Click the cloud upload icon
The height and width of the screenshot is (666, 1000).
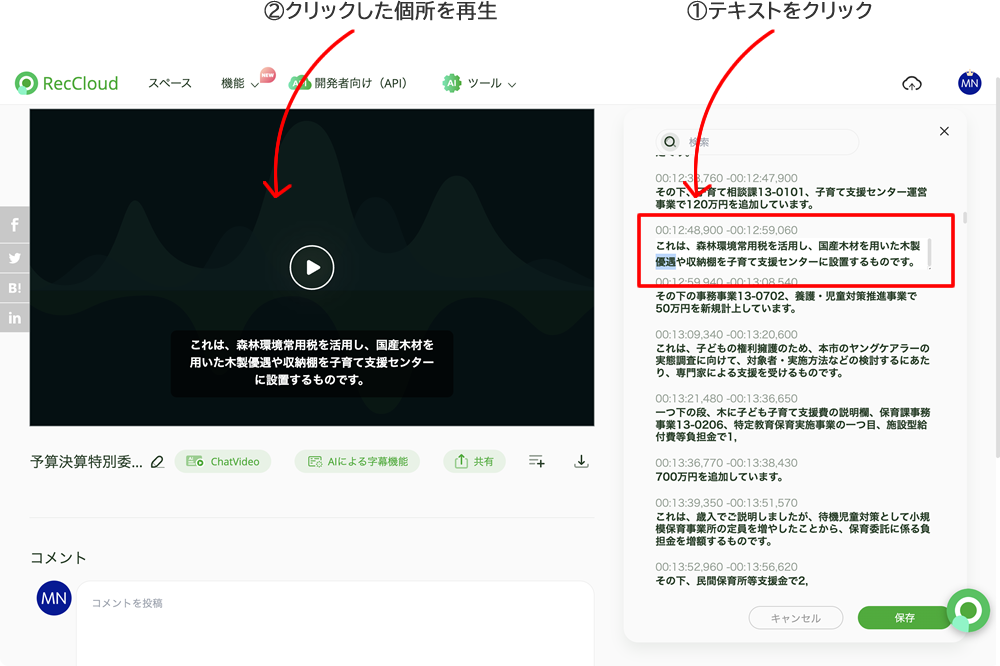[x=912, y=83]
